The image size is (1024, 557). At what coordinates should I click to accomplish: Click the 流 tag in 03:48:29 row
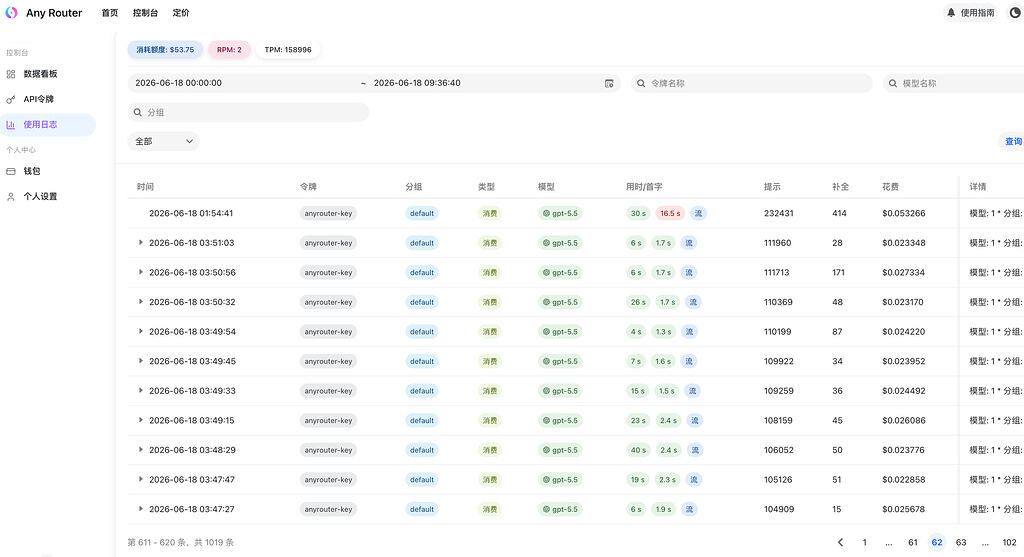click(695, 450)
